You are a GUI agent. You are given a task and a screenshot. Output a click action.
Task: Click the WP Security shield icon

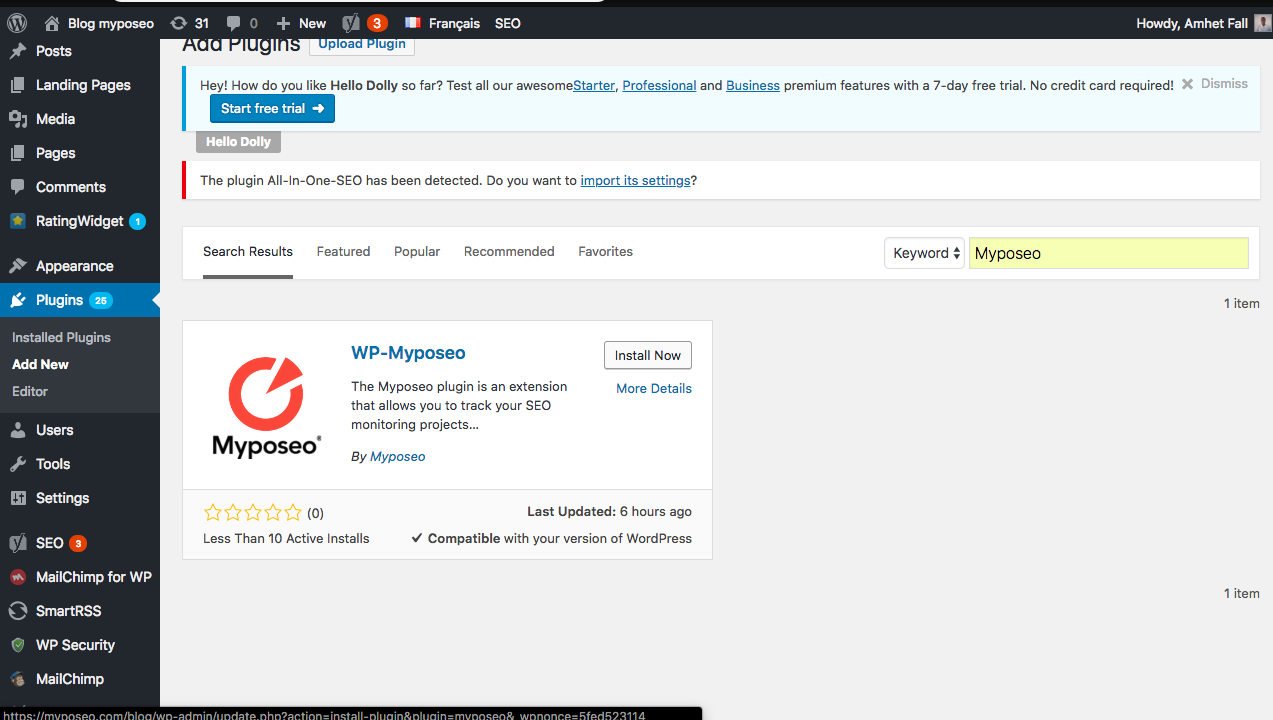(18, 645)
